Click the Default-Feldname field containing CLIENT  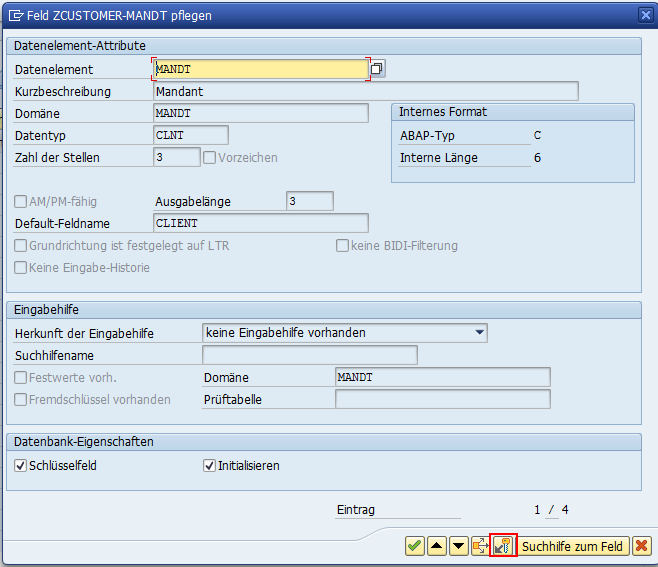click(260, 223)
